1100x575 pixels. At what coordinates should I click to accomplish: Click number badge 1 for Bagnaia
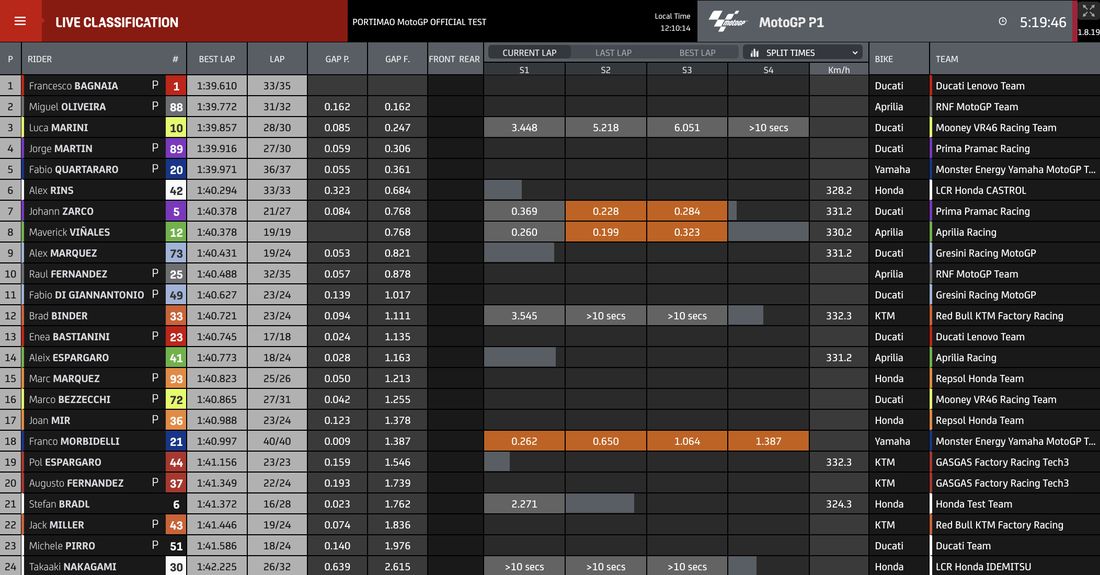click(175, 86)
